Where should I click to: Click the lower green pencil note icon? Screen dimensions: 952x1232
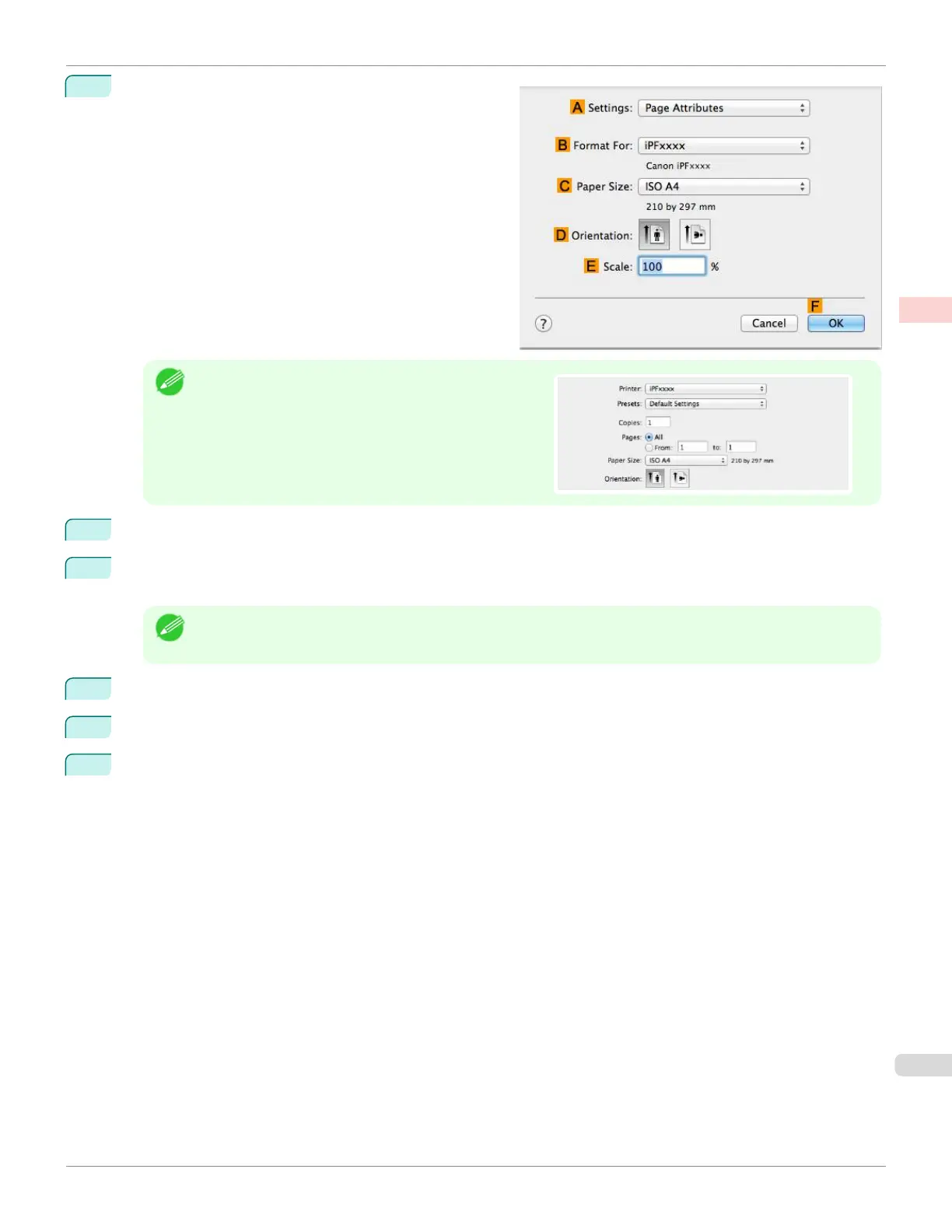[170, 628]
